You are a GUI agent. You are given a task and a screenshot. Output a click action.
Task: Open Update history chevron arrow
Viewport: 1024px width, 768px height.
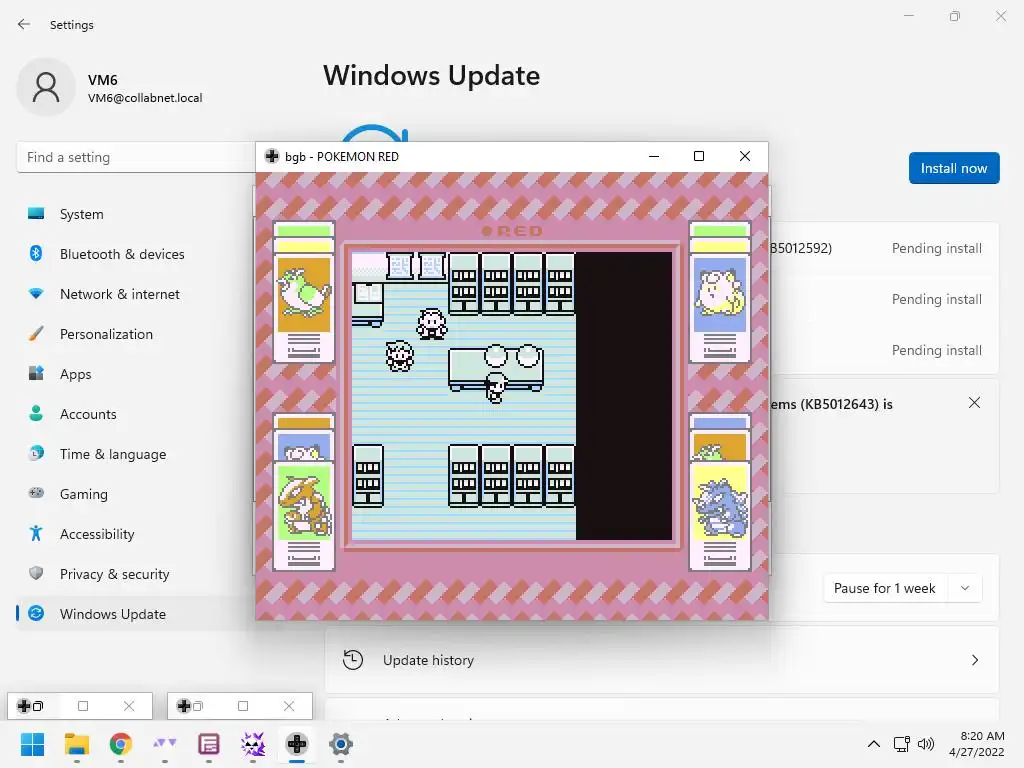(974, 660)
